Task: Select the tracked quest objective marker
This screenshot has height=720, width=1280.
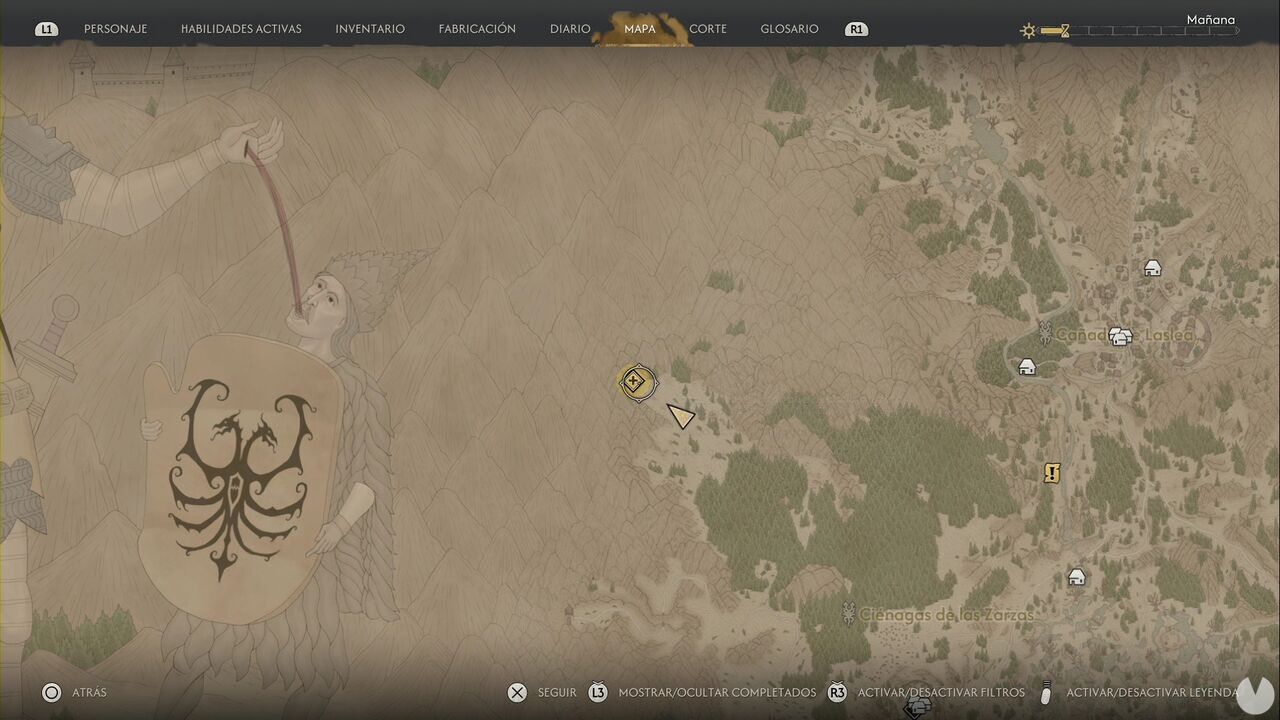Action: click(636, 382)
